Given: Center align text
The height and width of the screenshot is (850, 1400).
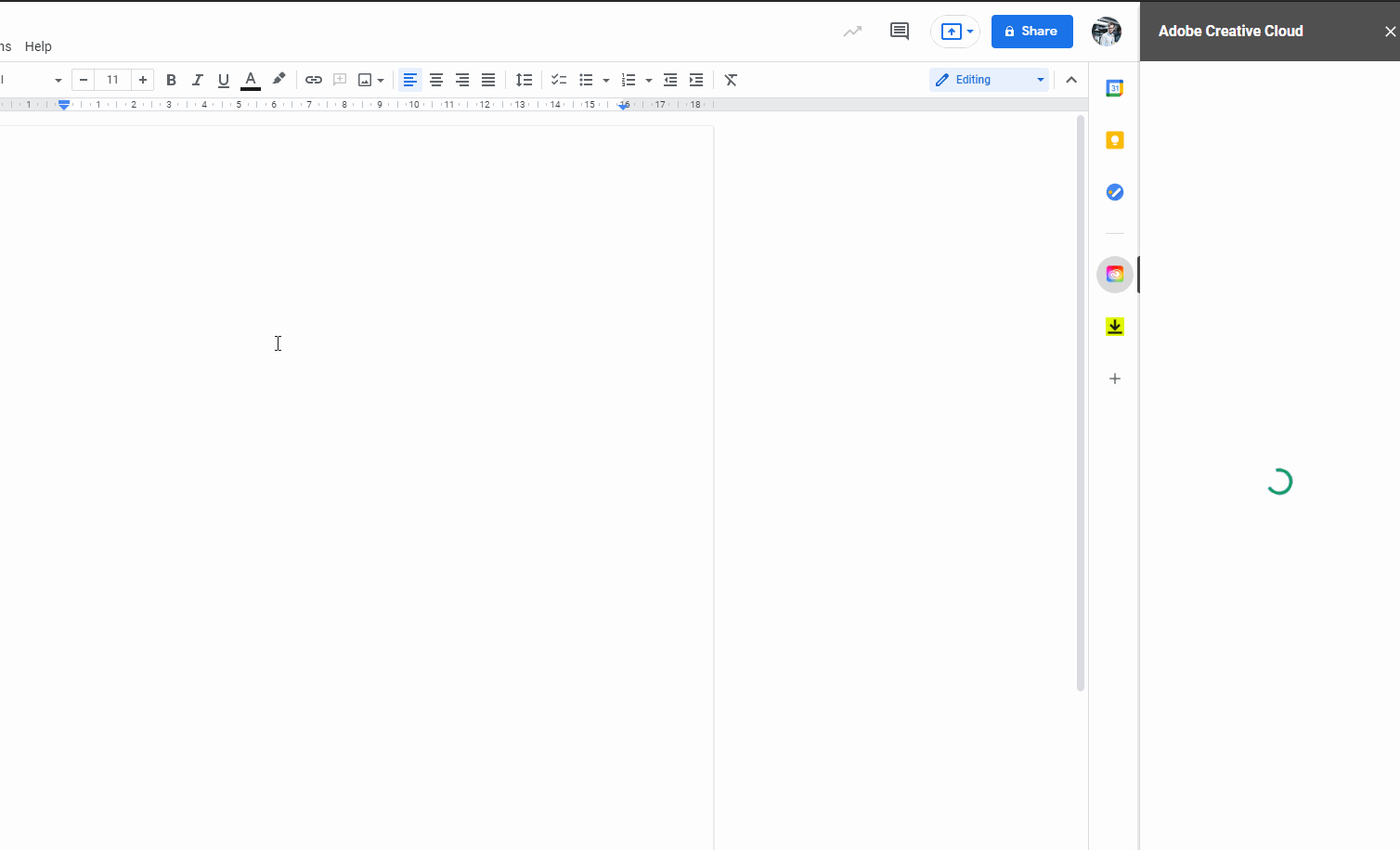Looking at the screenshot, I should tap(436, 80).
